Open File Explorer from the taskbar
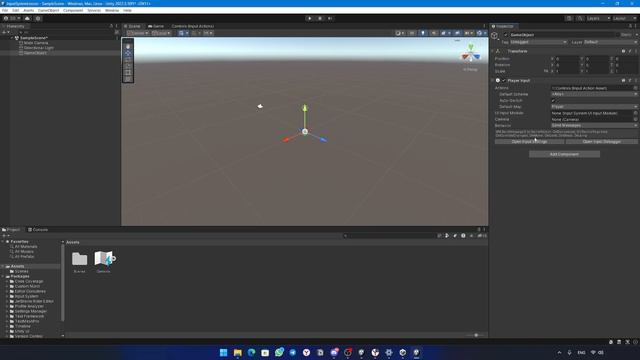640x360 pixels. point(238,353)
